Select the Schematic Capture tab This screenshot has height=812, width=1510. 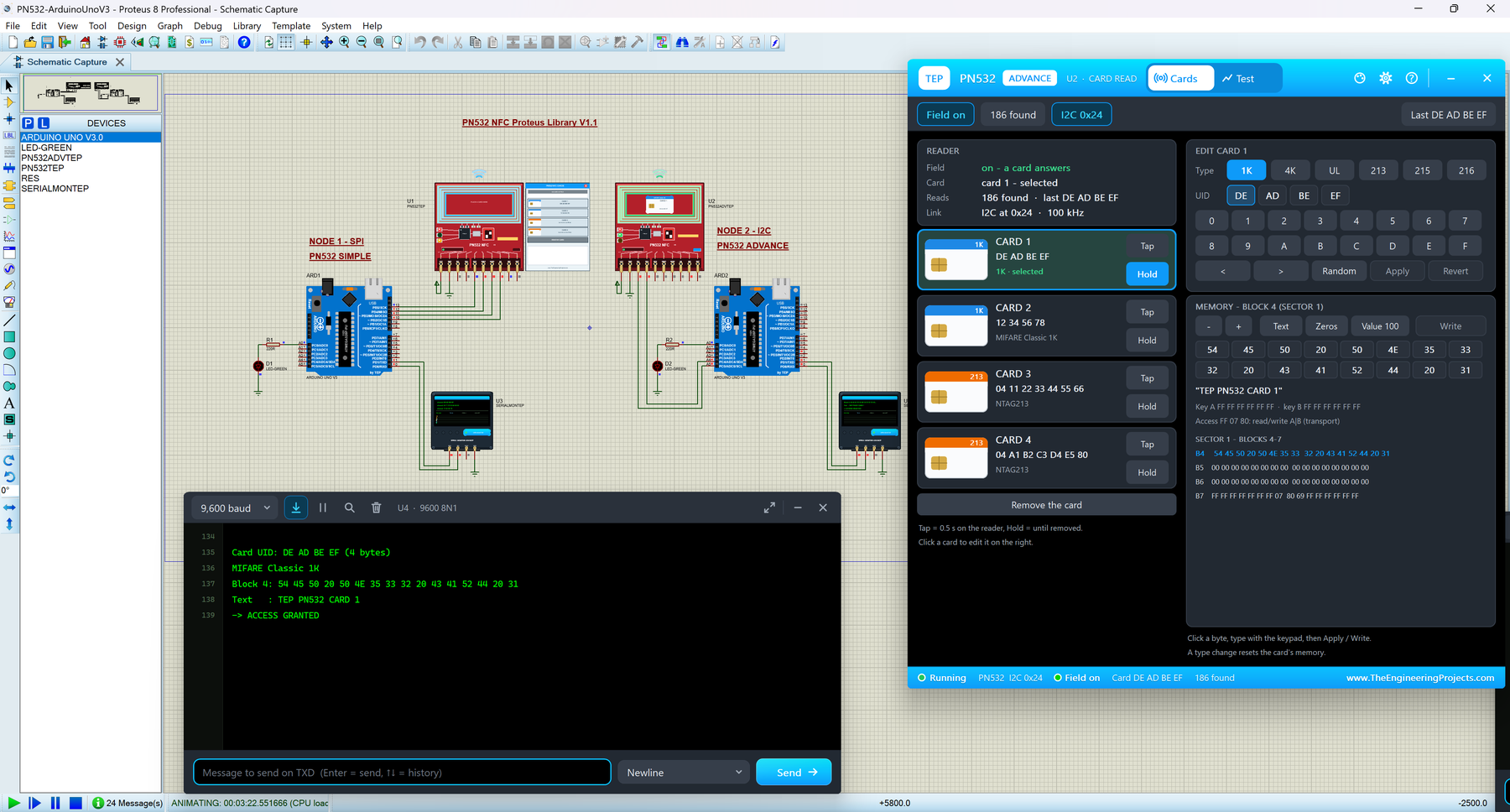67,62
